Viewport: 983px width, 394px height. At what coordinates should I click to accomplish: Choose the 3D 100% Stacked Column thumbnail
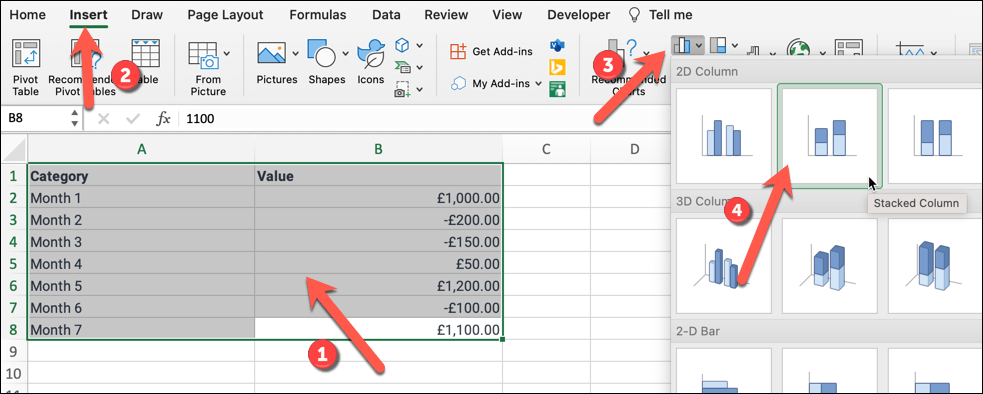coord(935,265)
